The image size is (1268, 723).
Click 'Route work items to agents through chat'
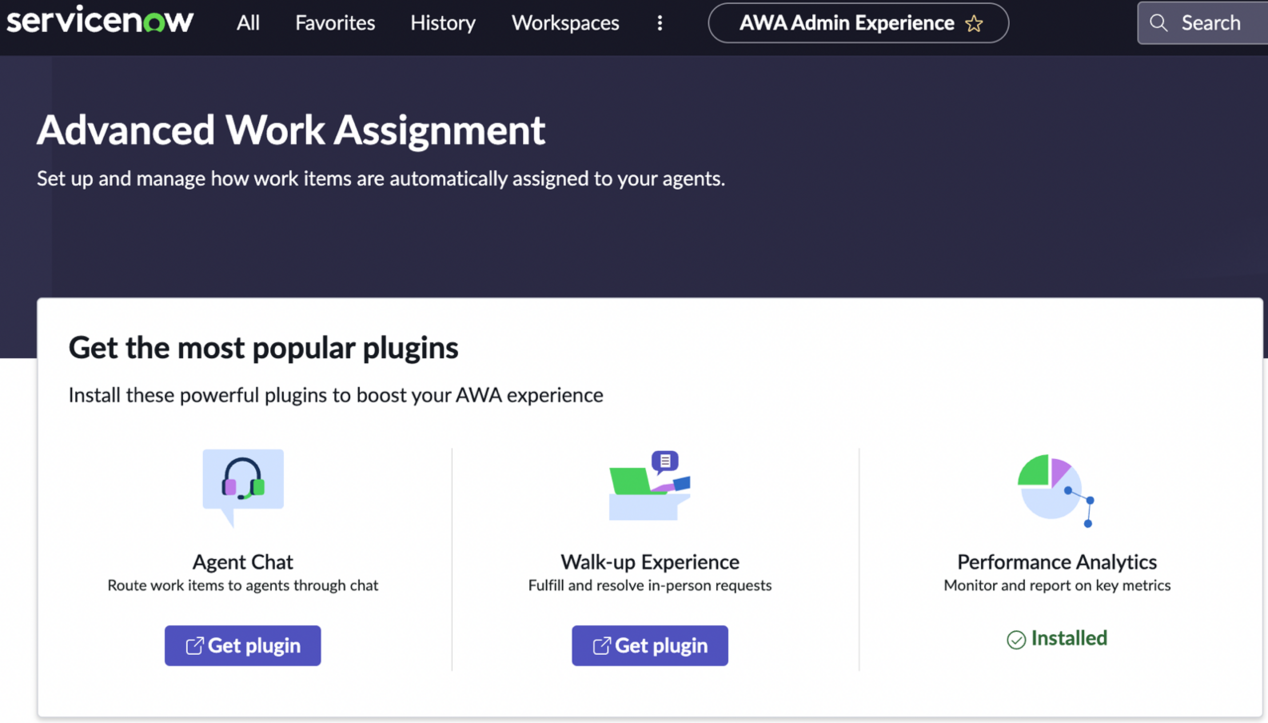tap(243, 586)
